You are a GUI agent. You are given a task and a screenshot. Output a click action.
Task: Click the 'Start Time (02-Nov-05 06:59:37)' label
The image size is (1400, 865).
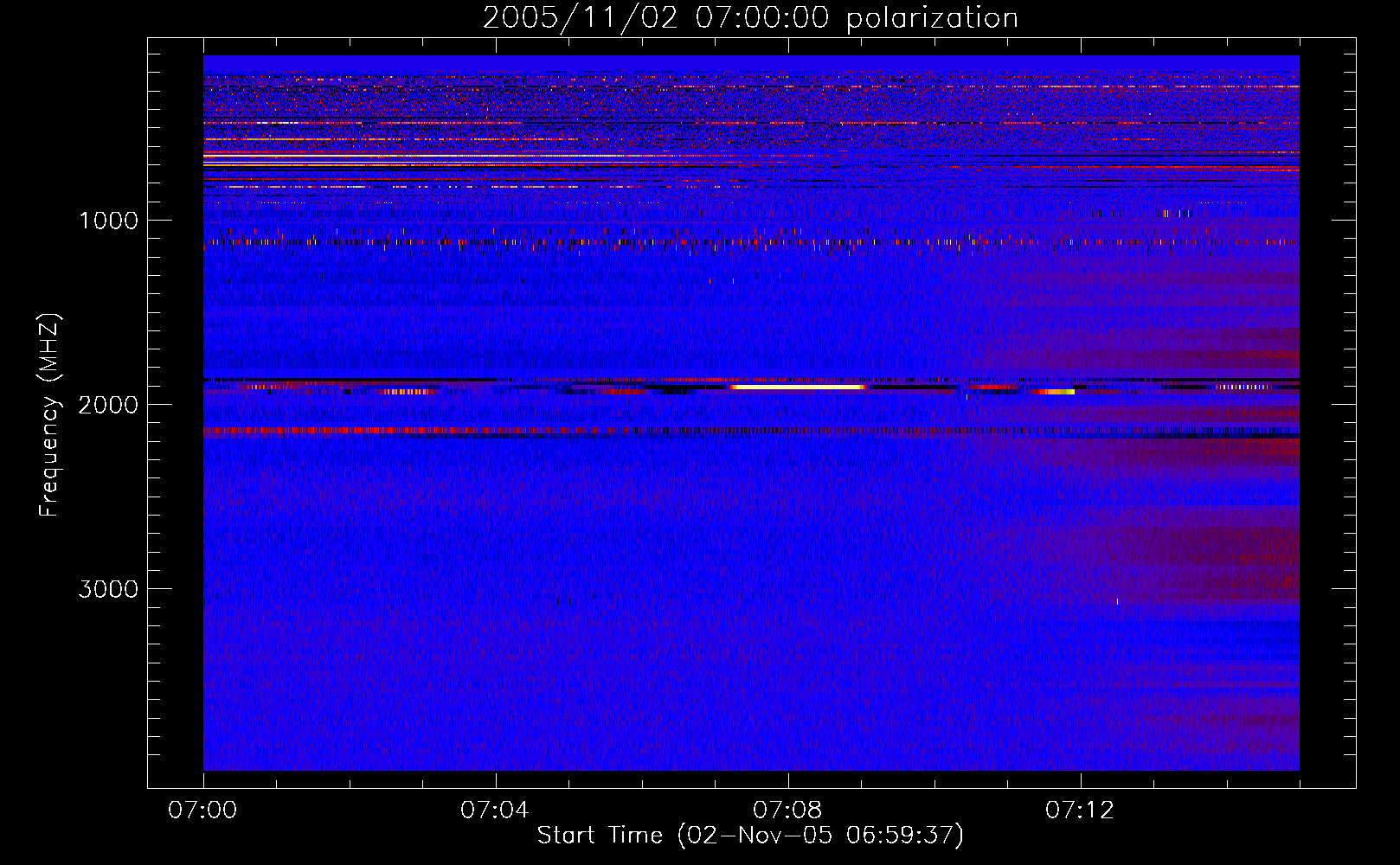pos(750,836)
